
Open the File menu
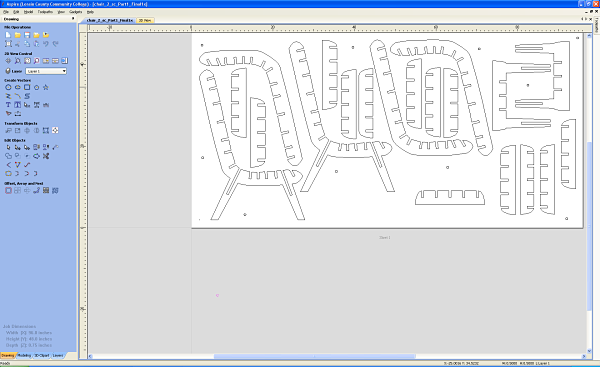pyautogui.click(x=6, y=12)
